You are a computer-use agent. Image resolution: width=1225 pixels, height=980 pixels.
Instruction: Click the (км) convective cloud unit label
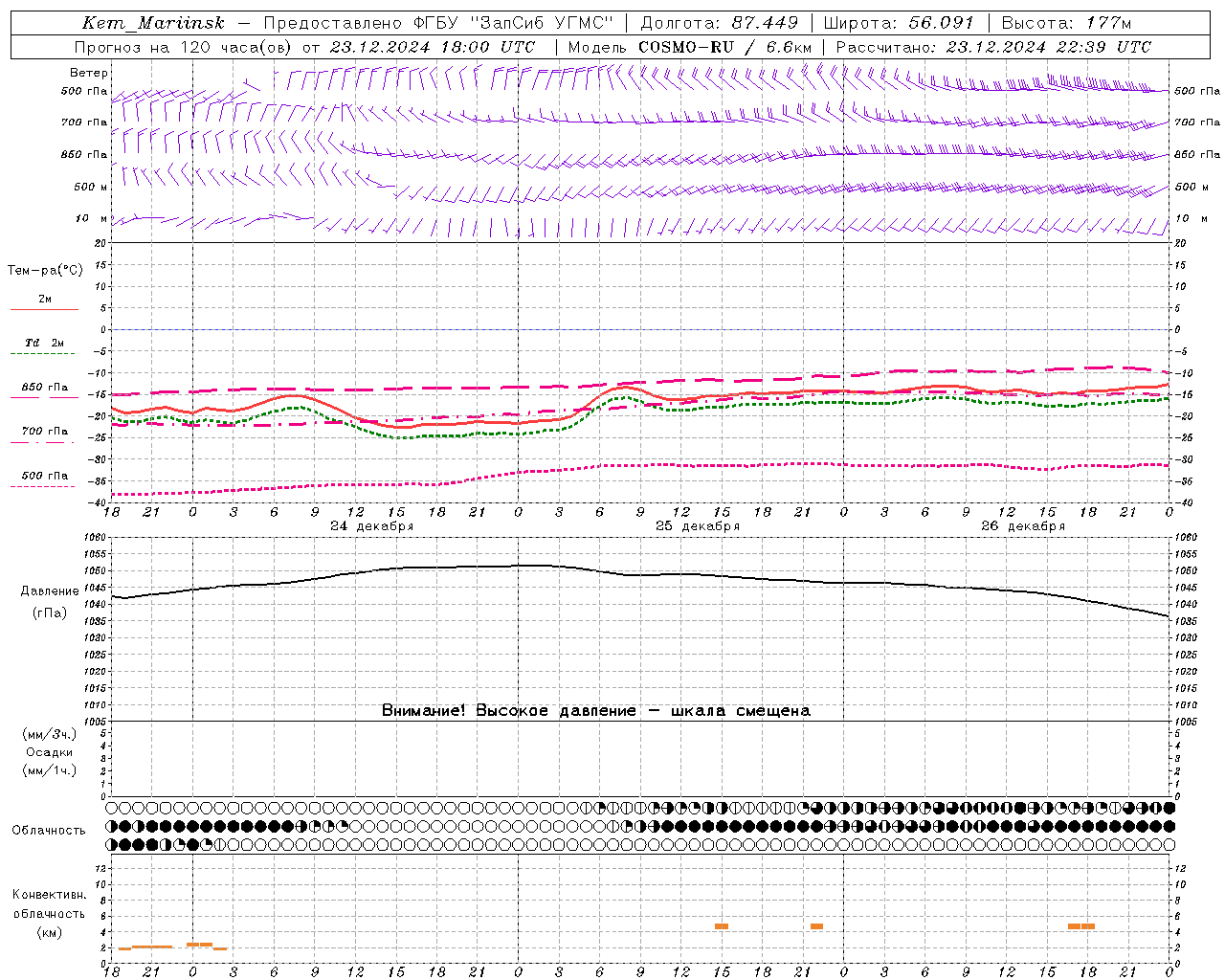50,932
